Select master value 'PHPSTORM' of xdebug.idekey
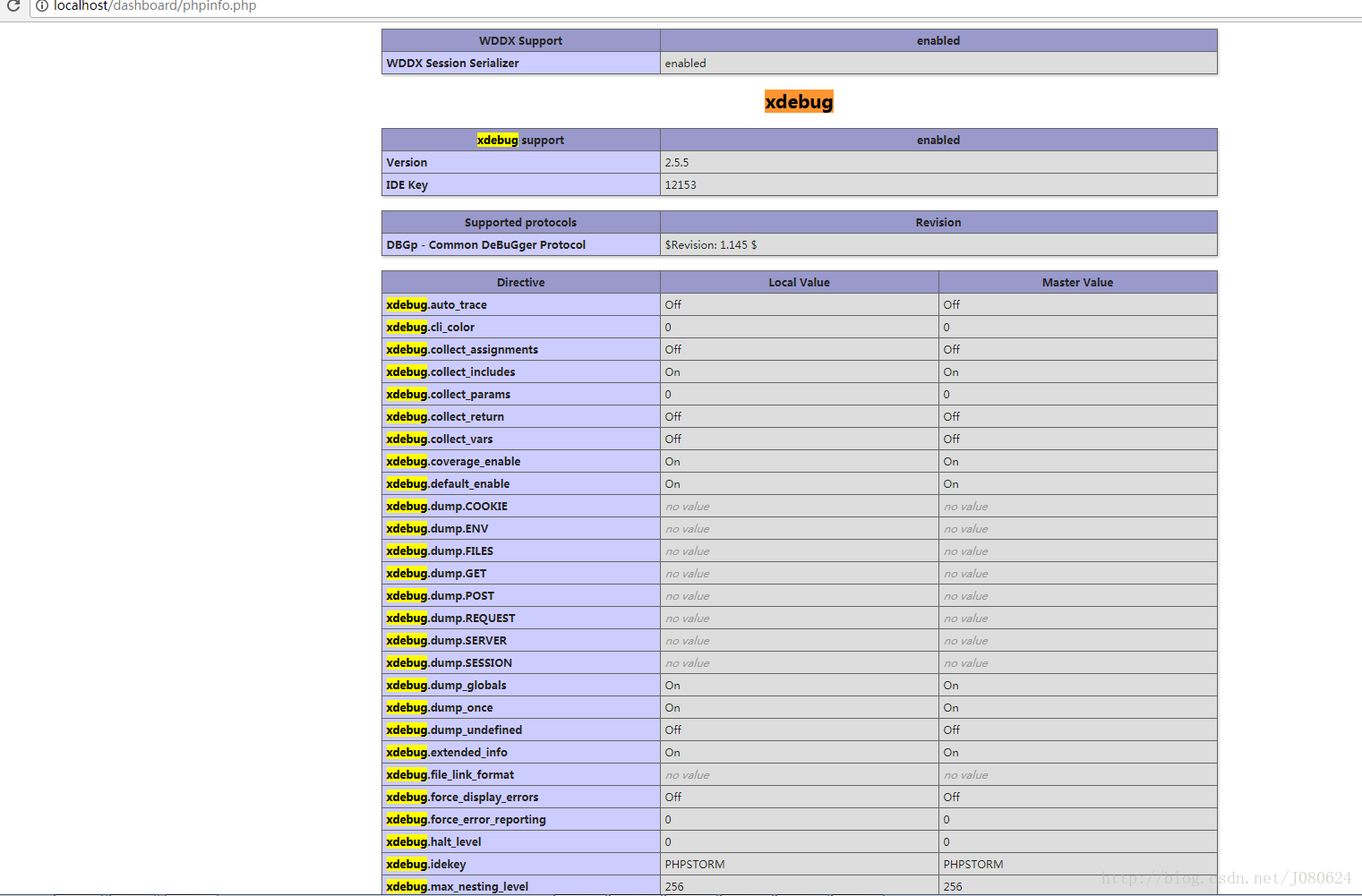Image resolution: width=1362 pixels, height=896 pixels. coord(973,864)
